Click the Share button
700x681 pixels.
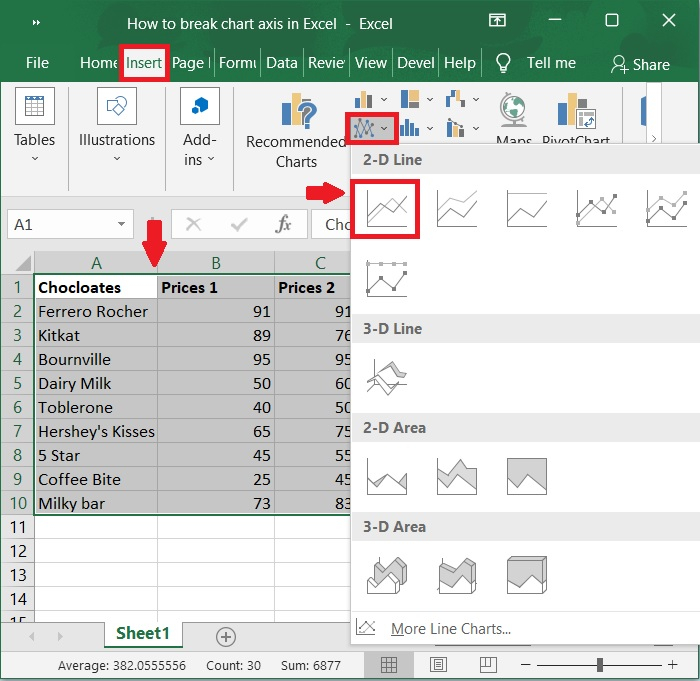(640, 64)
